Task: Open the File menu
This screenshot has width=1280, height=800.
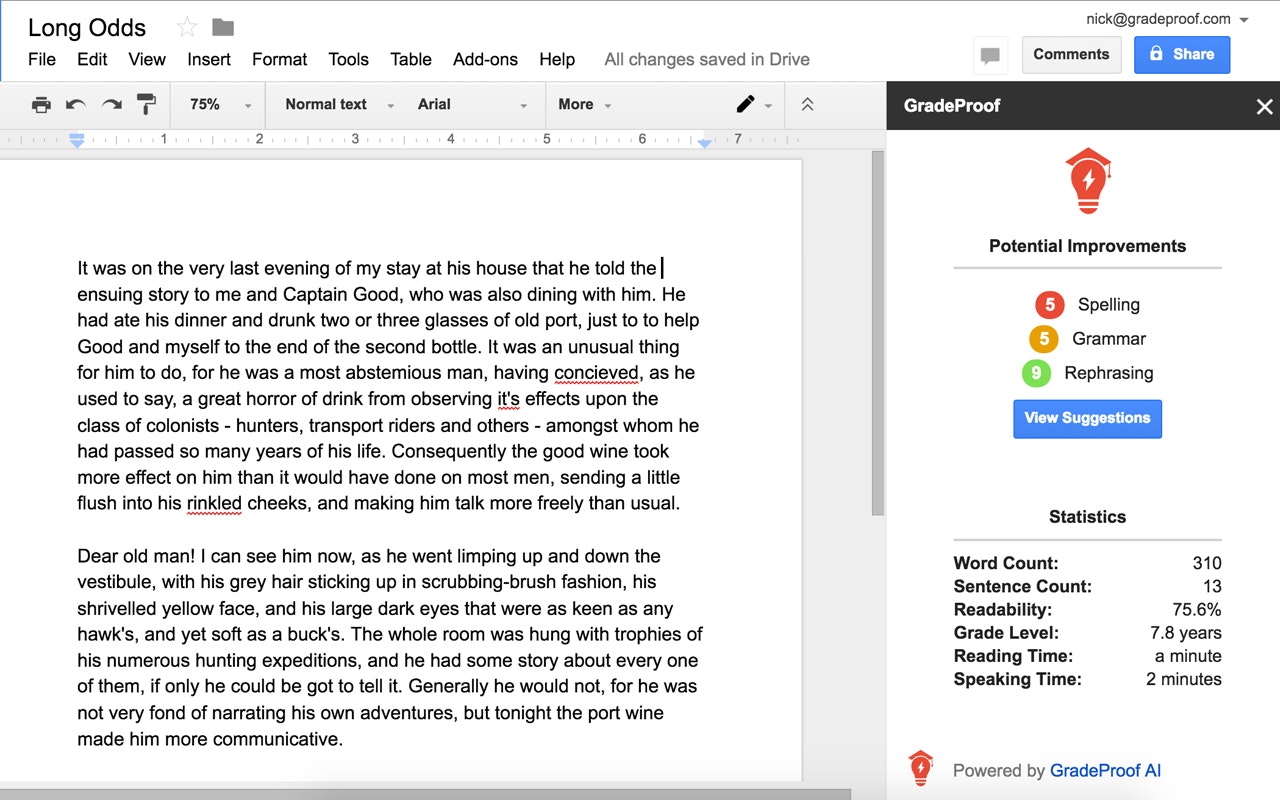Action: (x=42, y=59)
